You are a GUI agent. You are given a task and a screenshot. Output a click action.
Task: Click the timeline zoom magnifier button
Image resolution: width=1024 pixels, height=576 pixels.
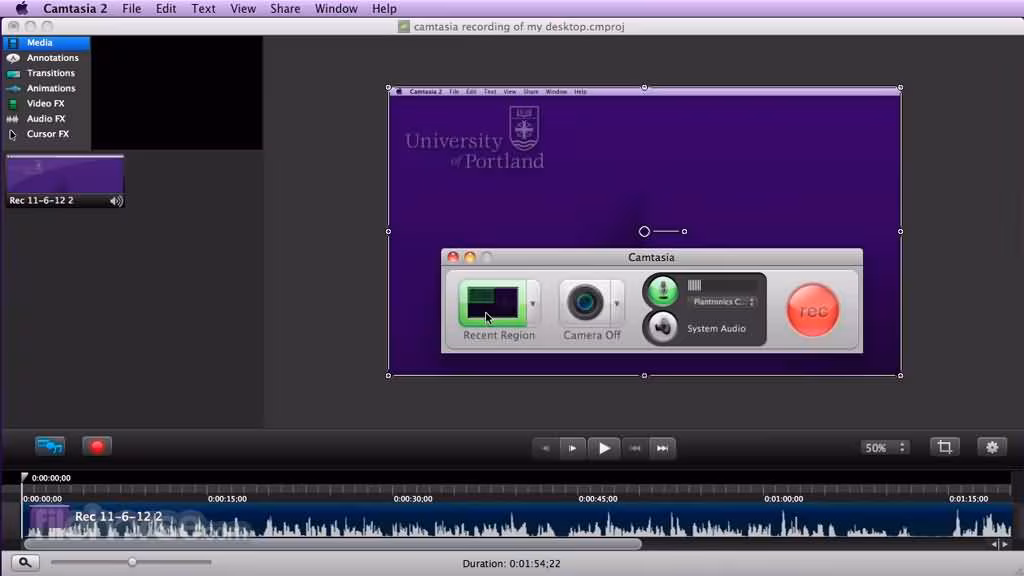click(25, 562)
